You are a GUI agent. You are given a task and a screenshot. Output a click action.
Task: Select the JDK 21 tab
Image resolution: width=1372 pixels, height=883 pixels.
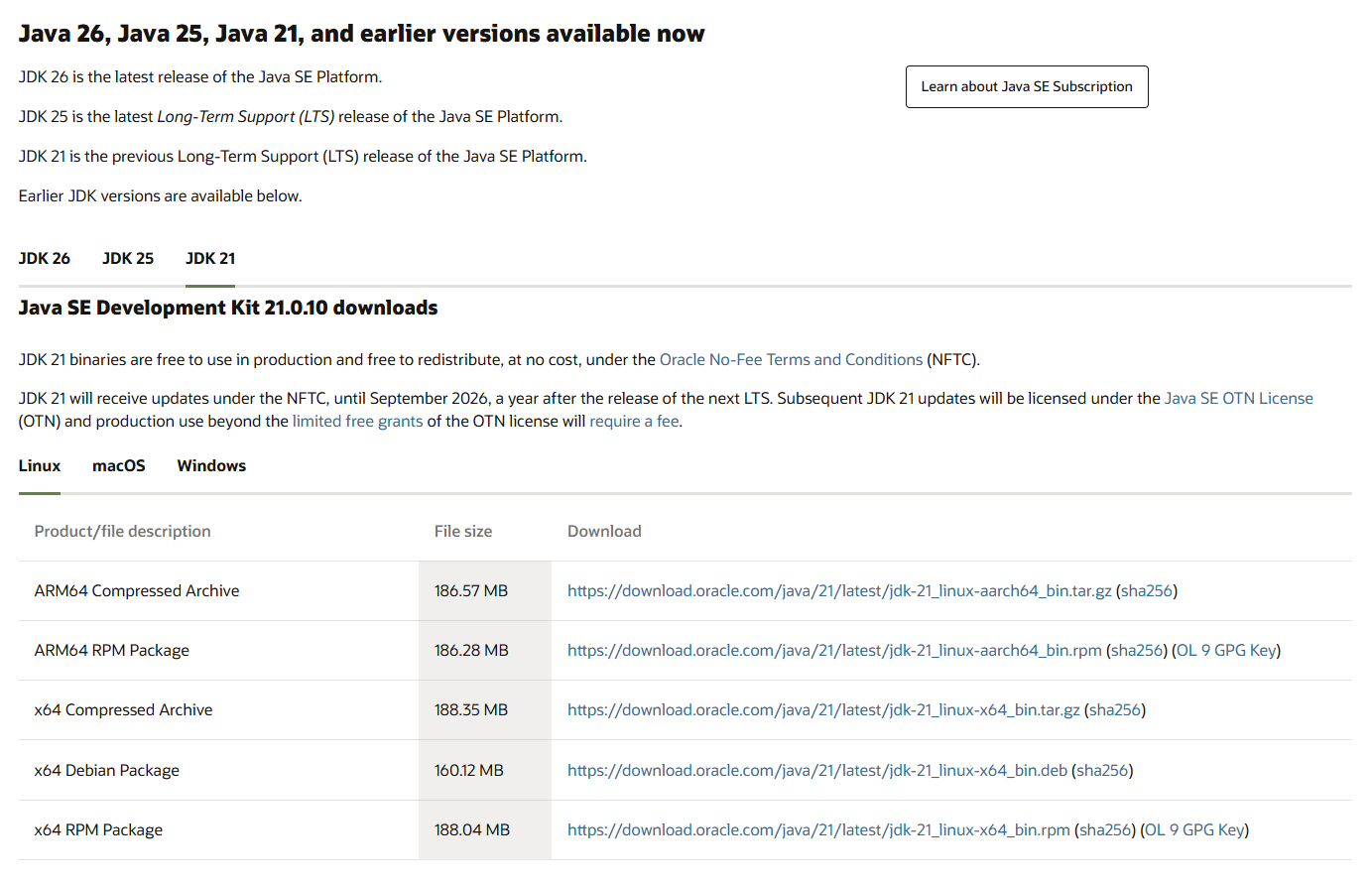210,259
